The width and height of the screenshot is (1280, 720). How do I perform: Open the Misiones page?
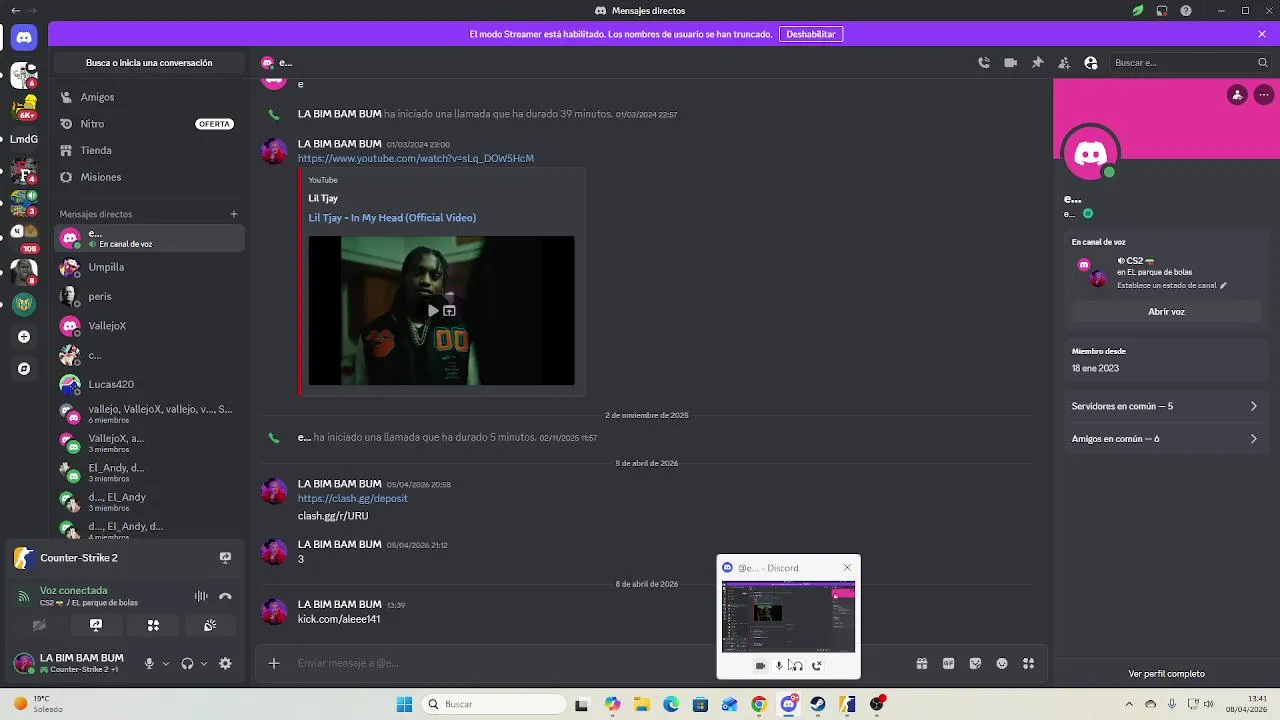[x=150, y=177]
